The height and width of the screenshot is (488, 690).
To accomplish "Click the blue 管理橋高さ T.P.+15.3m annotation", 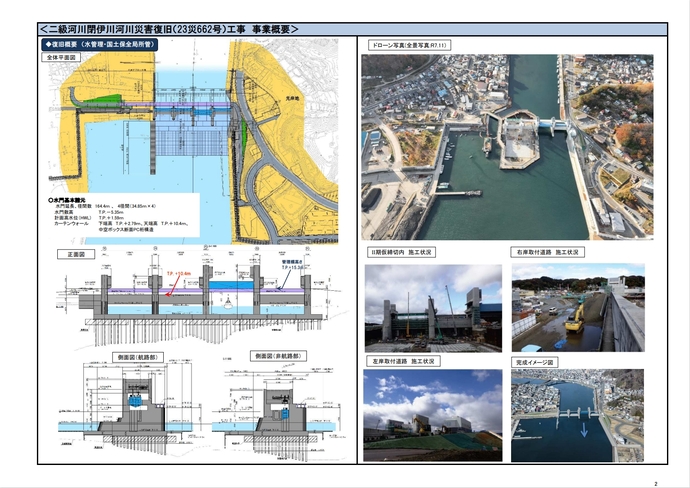I will [292, 264].
